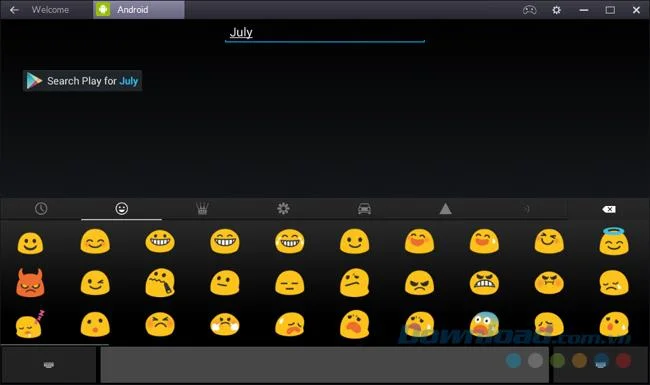Viewport: 650px width, 385px height.
Task: Select the grimacing angry emoji with clenched teeth
Action: (x=484, y=283)
